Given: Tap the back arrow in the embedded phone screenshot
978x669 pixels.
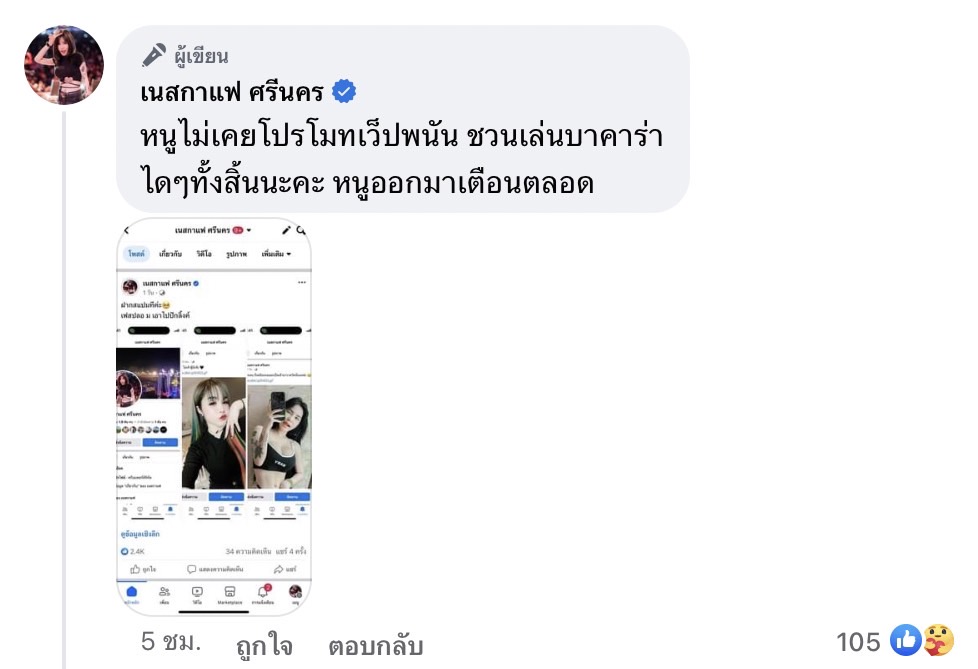Looking at the screenshot, I should [x=127, y=230].
